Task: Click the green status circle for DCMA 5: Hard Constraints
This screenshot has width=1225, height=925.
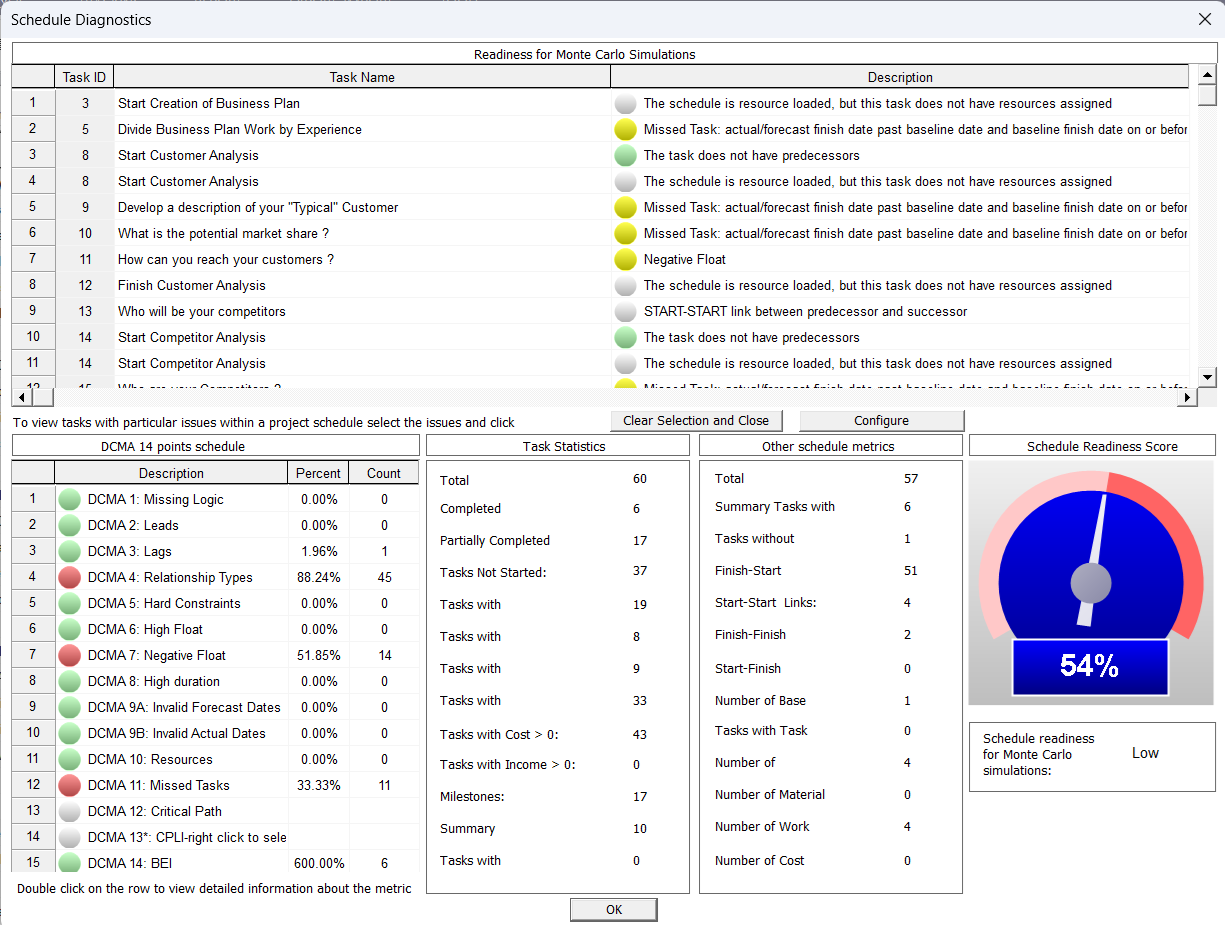Action: (69, 603)
